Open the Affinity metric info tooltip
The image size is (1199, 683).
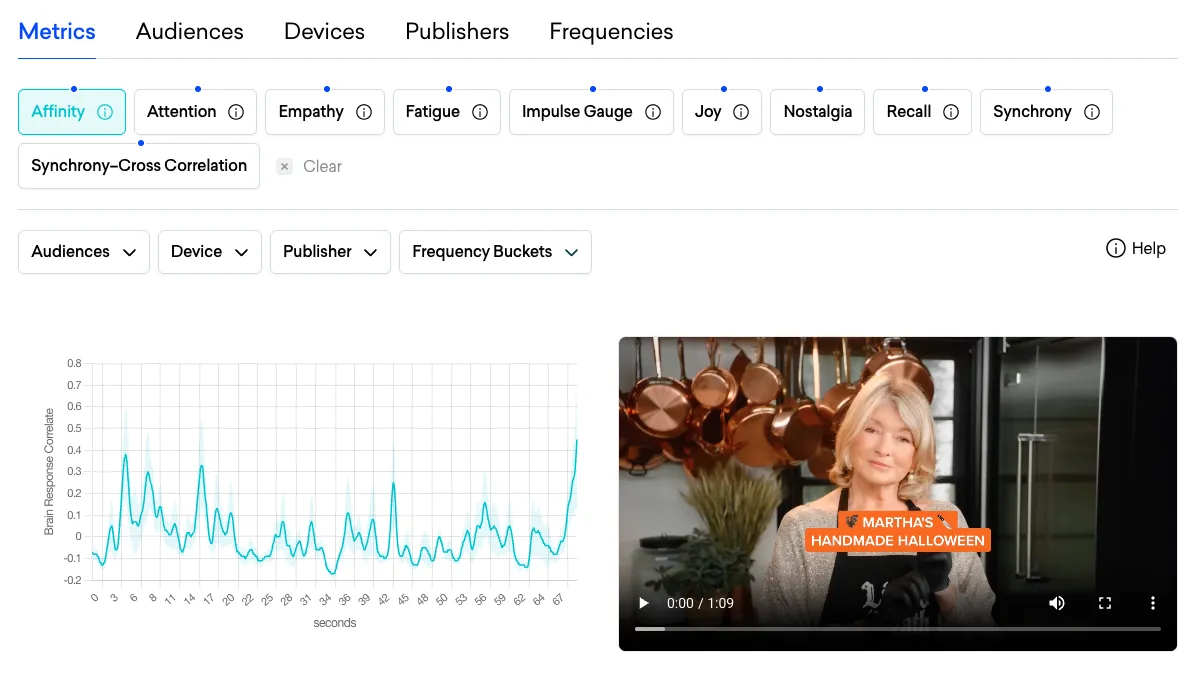click(x=103, y=111)
